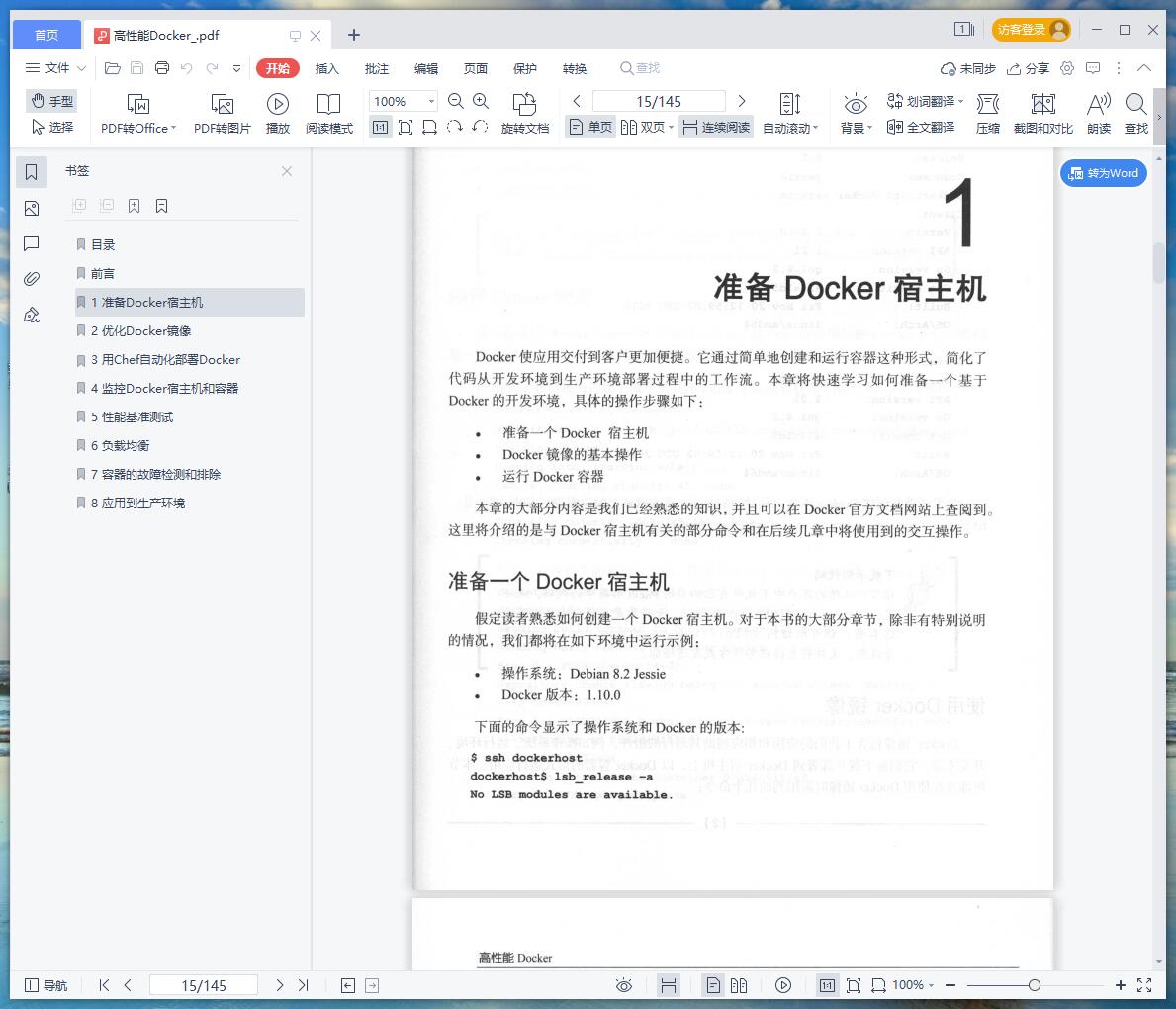Viewport: 1176px width, 1009px height.
Task: Click the 未同步 sync status button
Action: coord(967,68)
